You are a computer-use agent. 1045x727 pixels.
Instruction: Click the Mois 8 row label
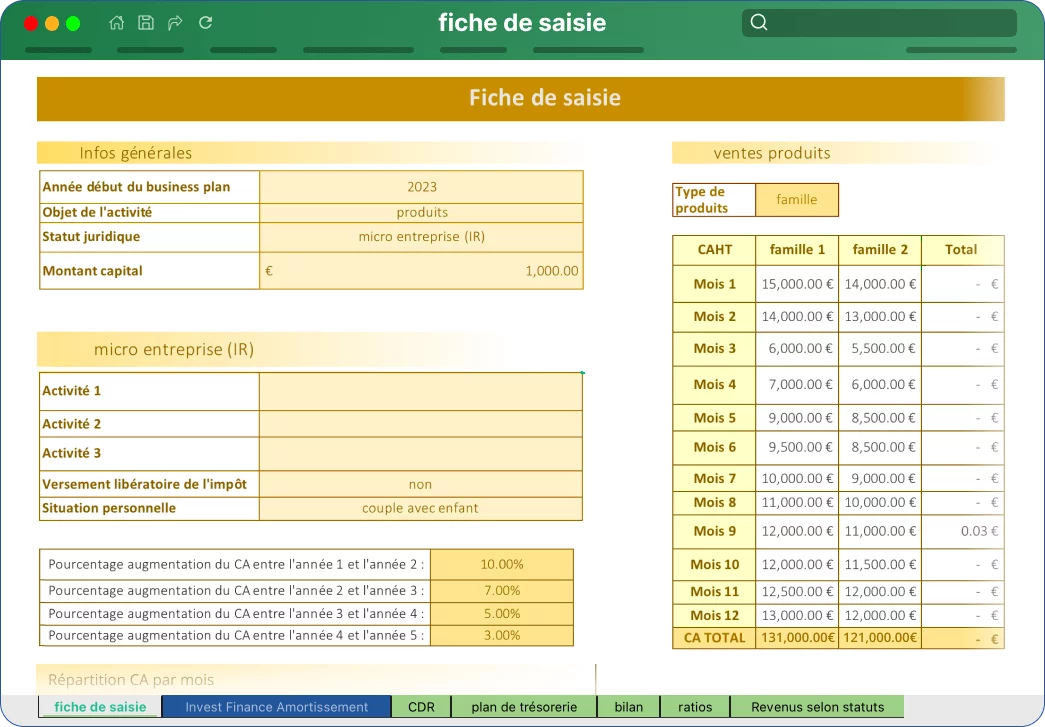coord(714,502)
